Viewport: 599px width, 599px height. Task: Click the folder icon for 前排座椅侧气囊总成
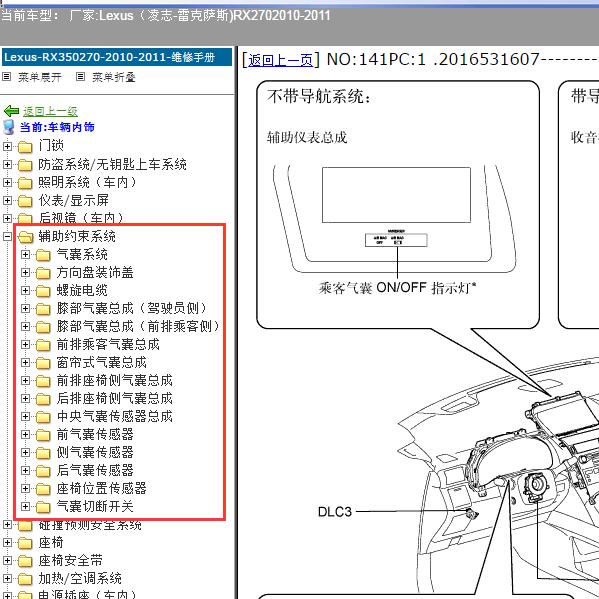(43, 381)
